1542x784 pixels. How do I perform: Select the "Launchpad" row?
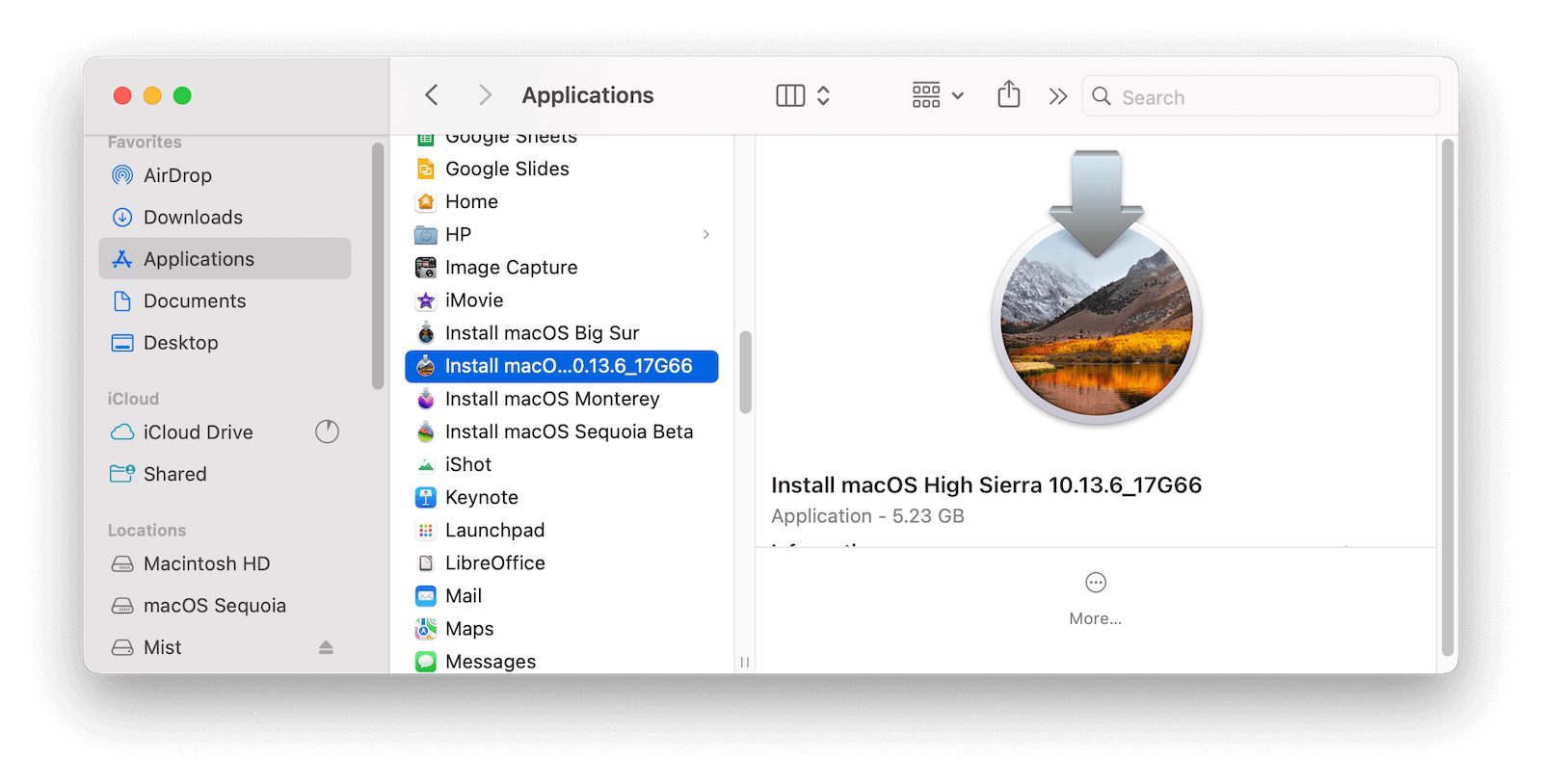point(562,531)
